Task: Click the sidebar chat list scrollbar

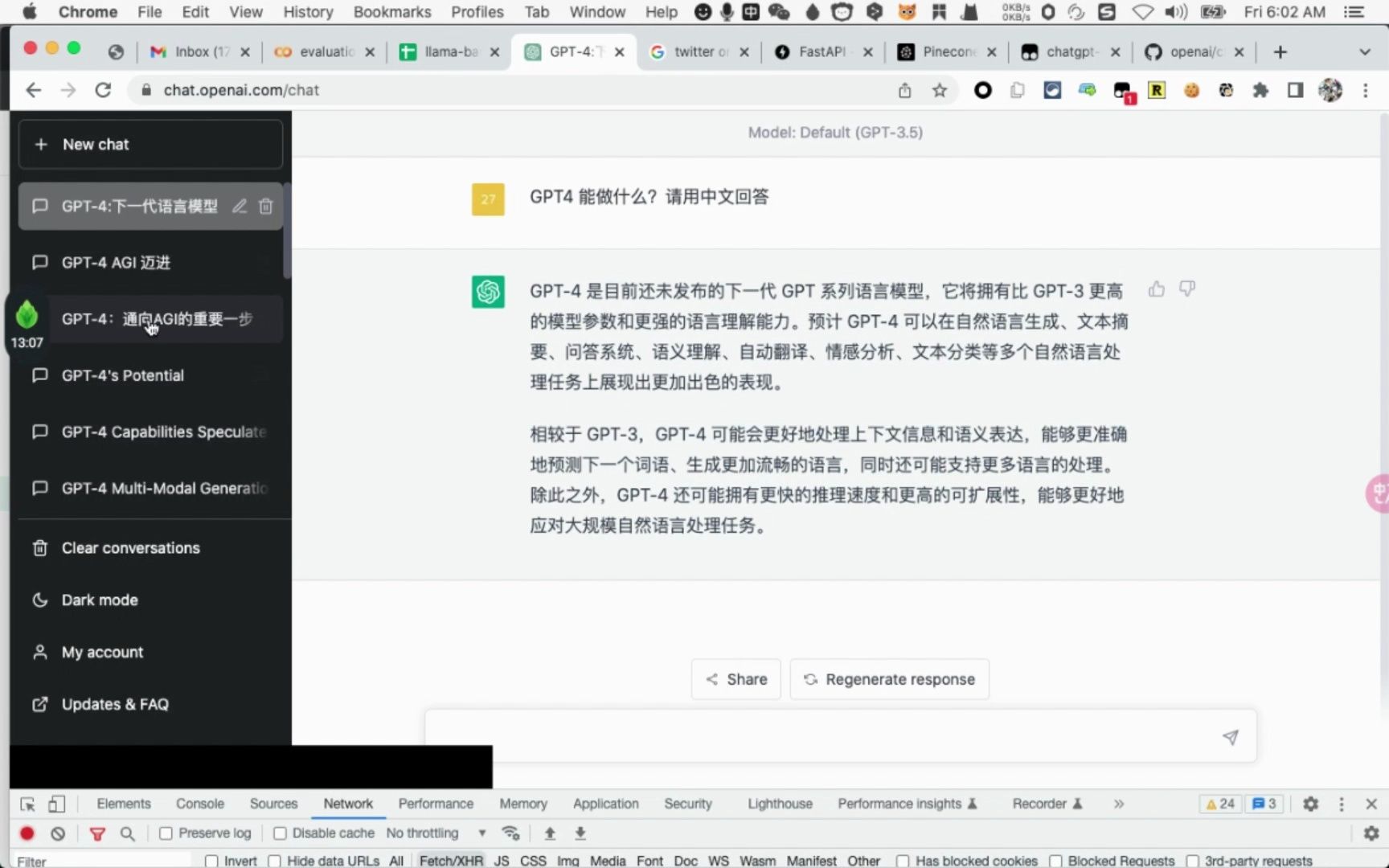Action: 287,233
